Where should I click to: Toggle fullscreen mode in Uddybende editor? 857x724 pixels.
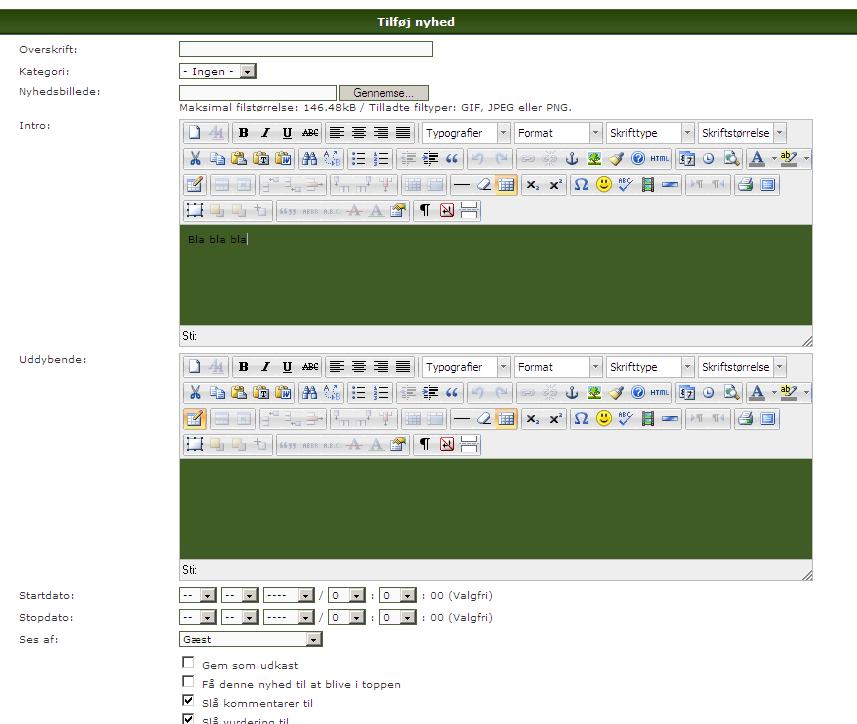(x=768, y=419)
